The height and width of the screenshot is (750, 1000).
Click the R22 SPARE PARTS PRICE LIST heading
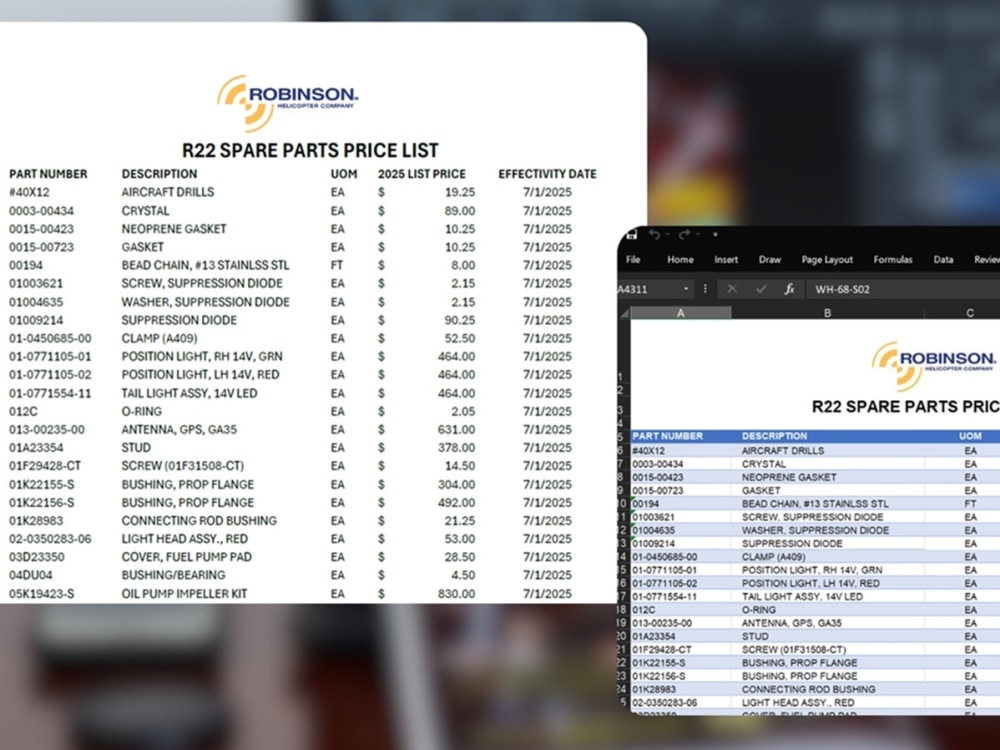311,151
